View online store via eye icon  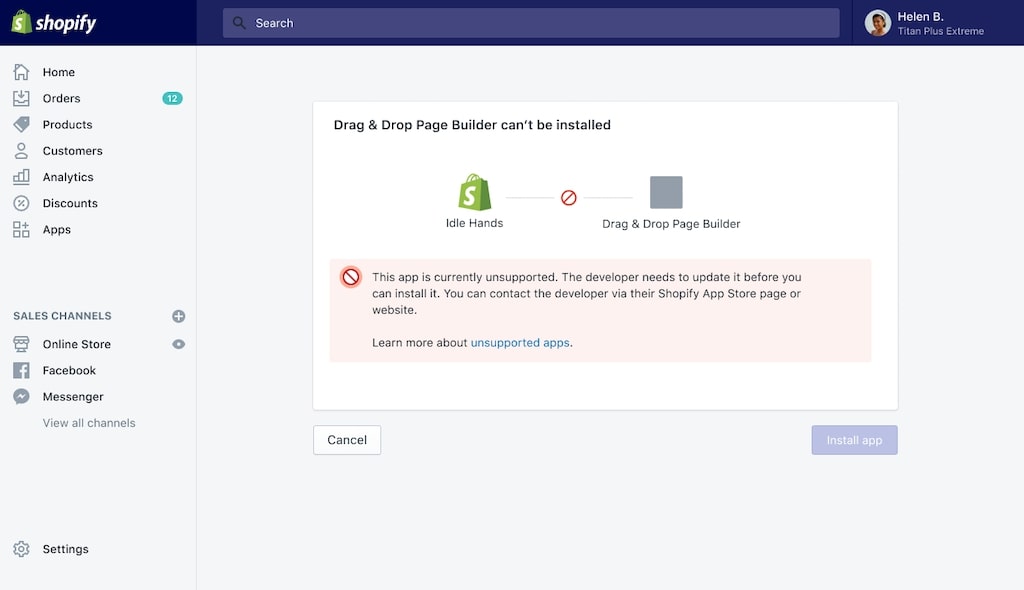pos(178,344)
